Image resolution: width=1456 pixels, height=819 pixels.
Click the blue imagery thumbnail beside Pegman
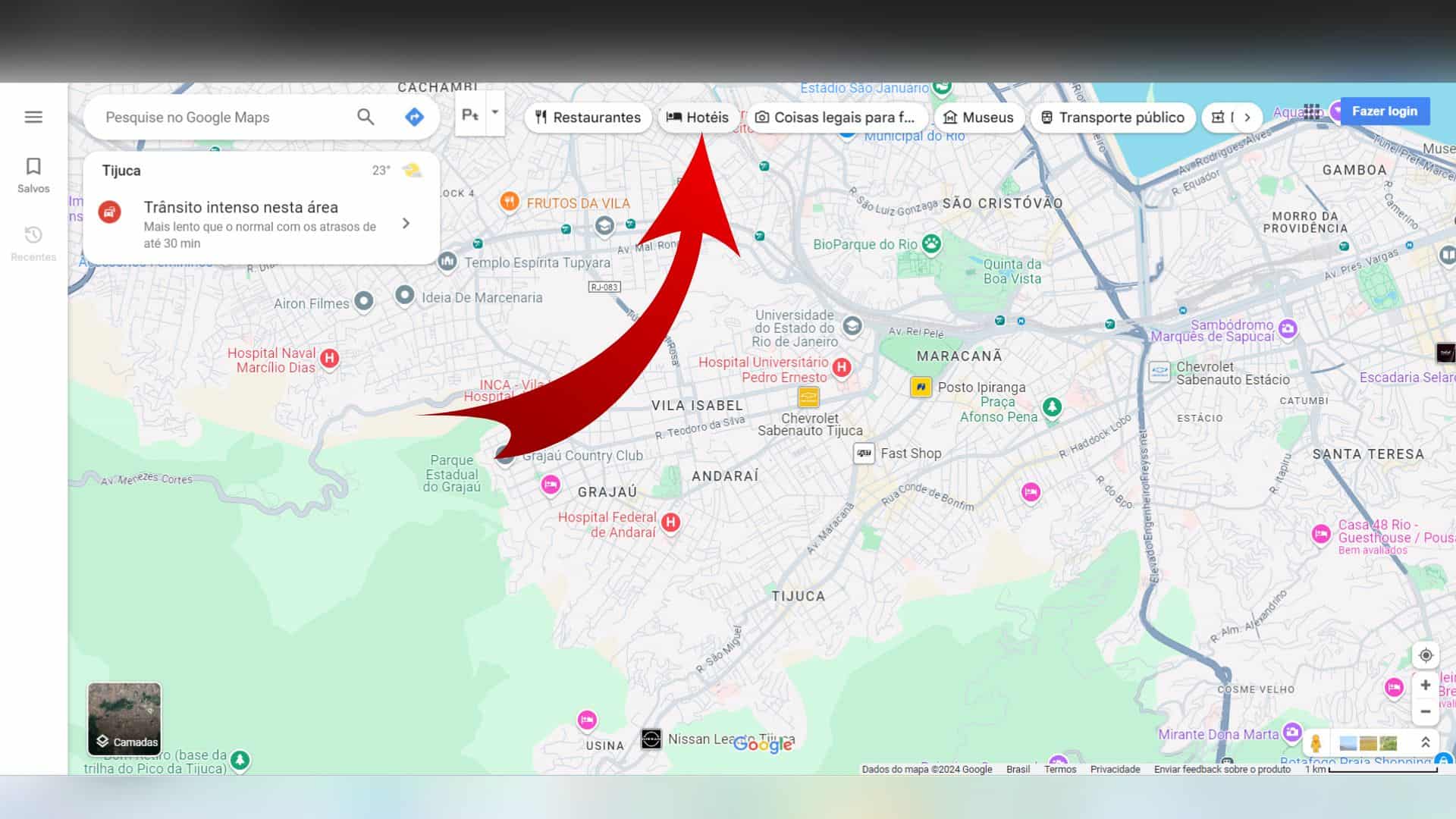click(1348, 743)
